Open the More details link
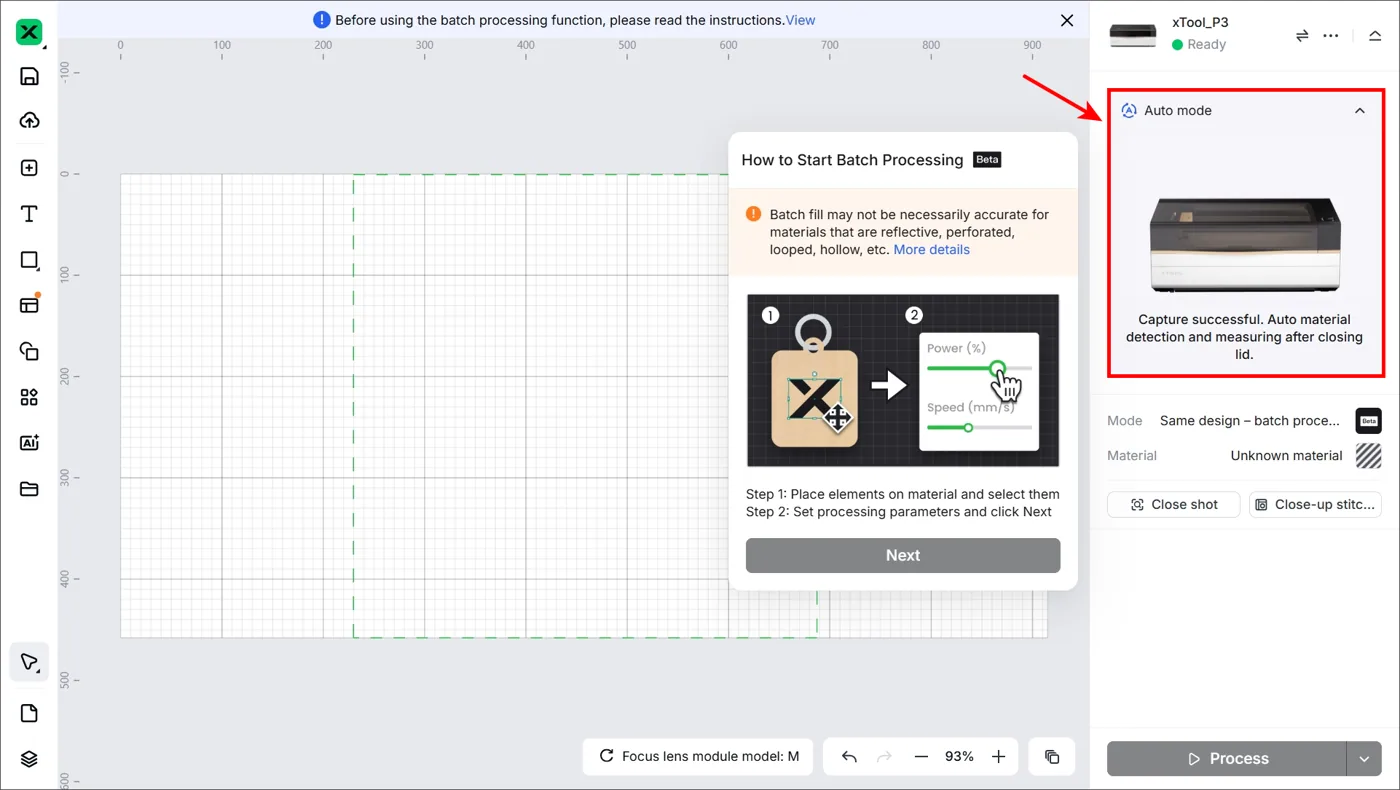 point(931,250)
